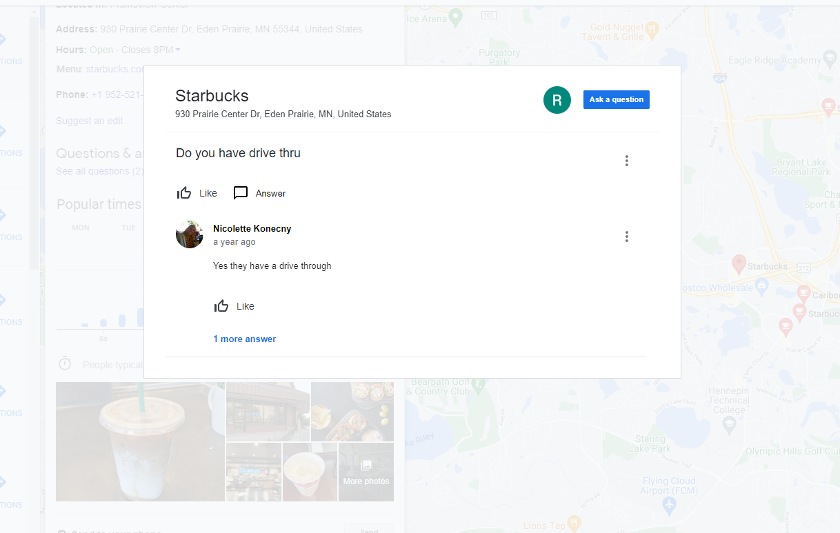Click 'Yes they have a drive through' text
Viewport: 840px width, 533px height.
click(272, 266)
